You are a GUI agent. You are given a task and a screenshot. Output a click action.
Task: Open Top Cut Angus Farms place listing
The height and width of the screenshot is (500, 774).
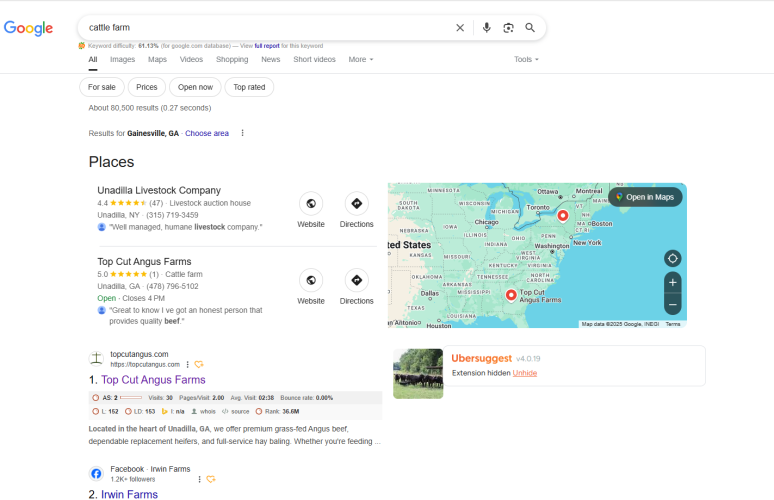click(x=144, y=262)
